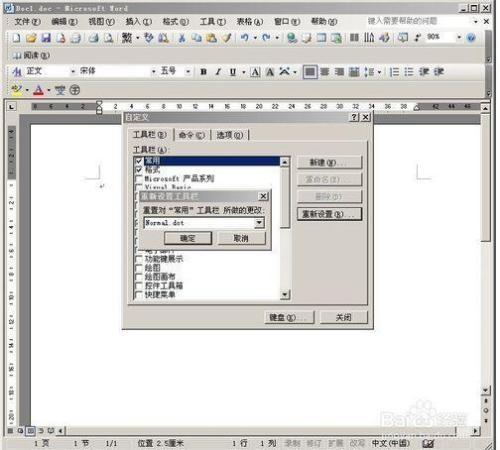
Task: Expand the font color dropdown arrow
Action: point(49,90)
